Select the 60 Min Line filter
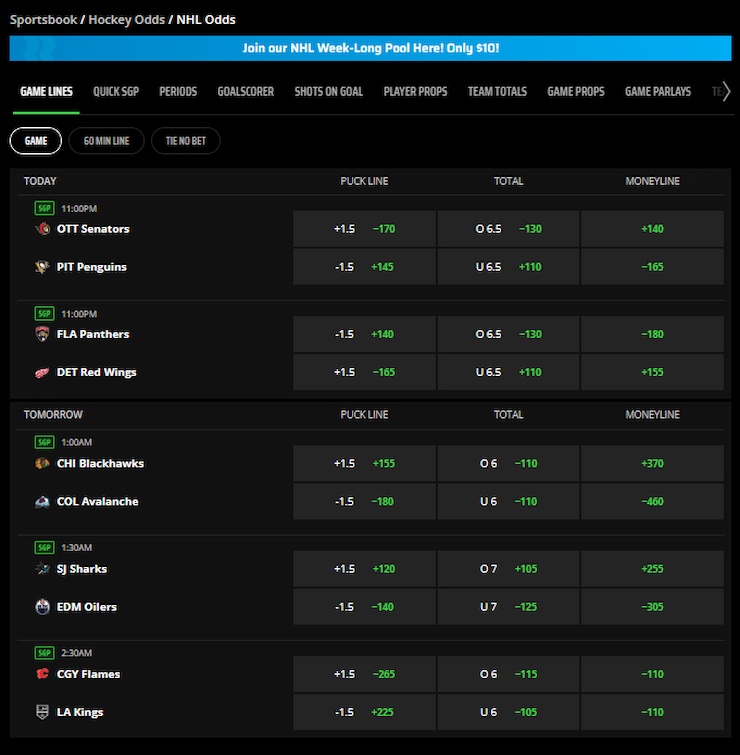 tap(106, 141)
